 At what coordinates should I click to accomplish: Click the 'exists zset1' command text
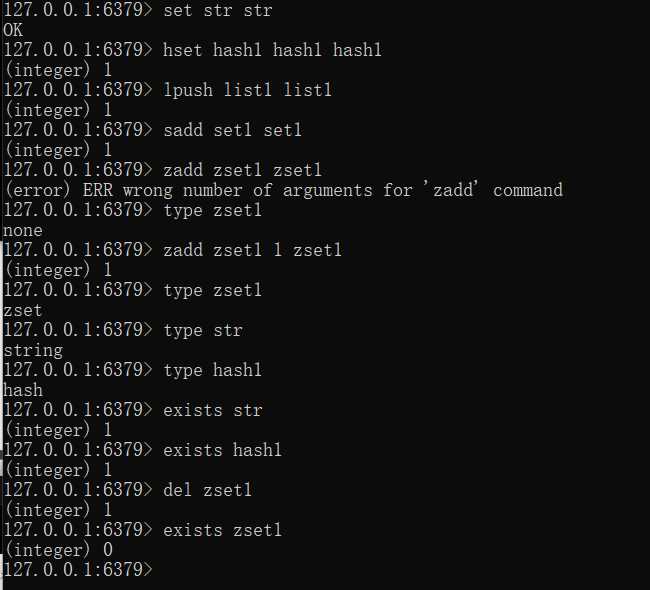[x=222, y=530]
